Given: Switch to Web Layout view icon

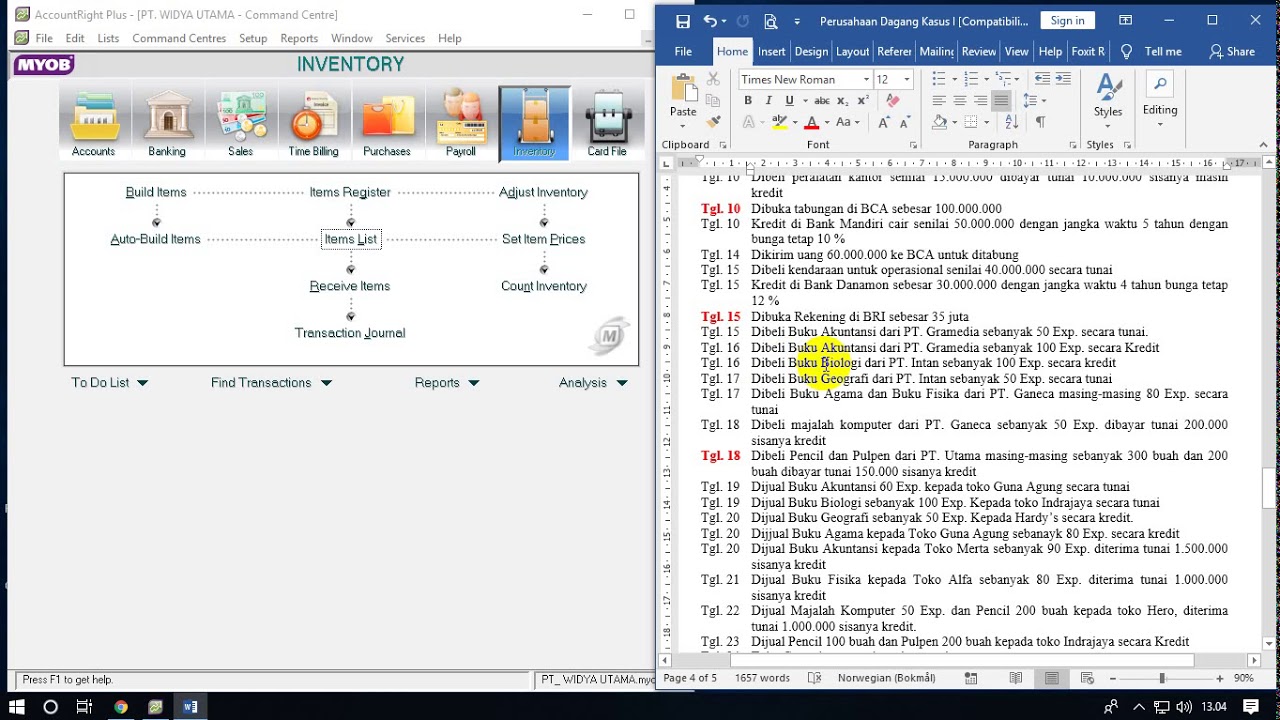Looking at the screenshot, I should point(1087,678).
